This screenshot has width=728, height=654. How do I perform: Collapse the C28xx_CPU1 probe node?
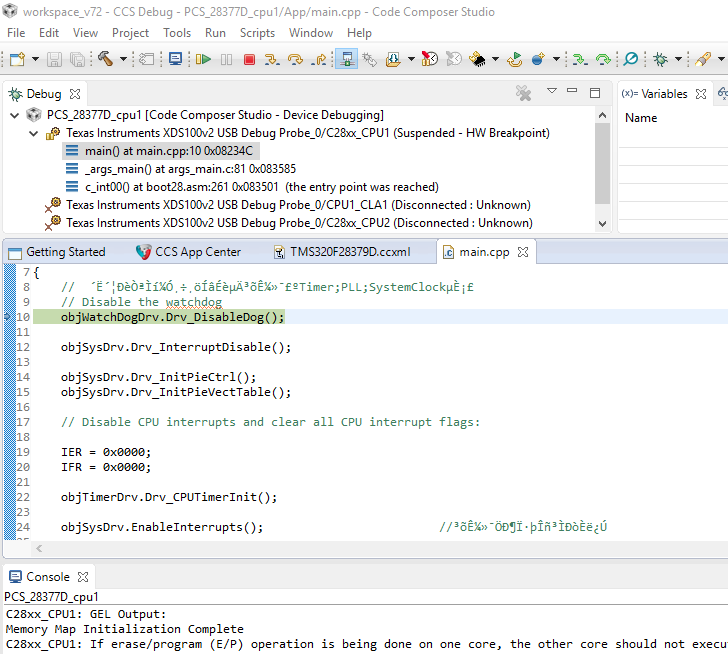click(x=33, y=133)
